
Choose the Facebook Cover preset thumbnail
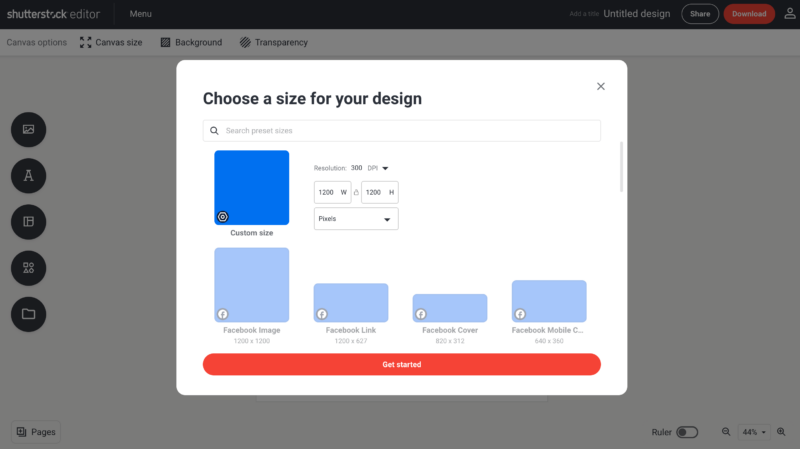click(x=449, y=308)
